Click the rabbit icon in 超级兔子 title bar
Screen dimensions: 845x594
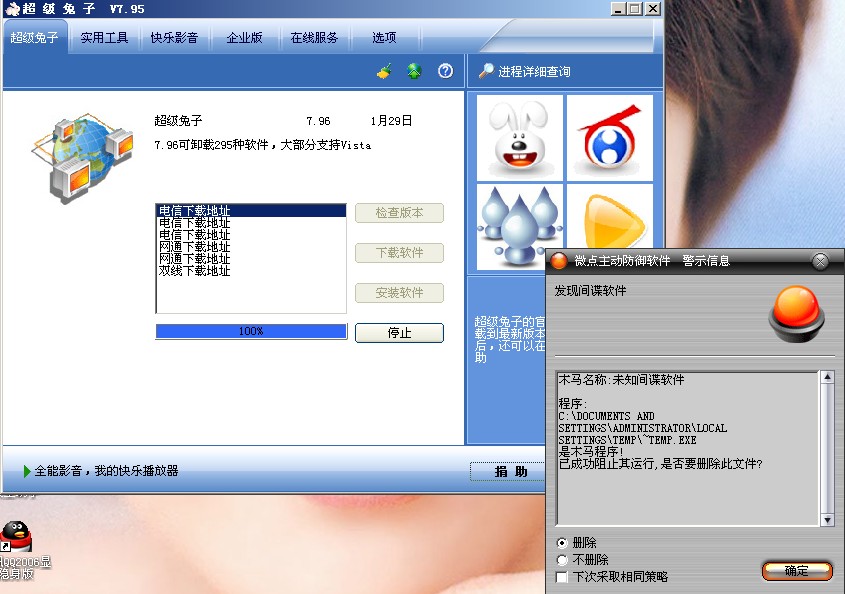coord(11,9)
